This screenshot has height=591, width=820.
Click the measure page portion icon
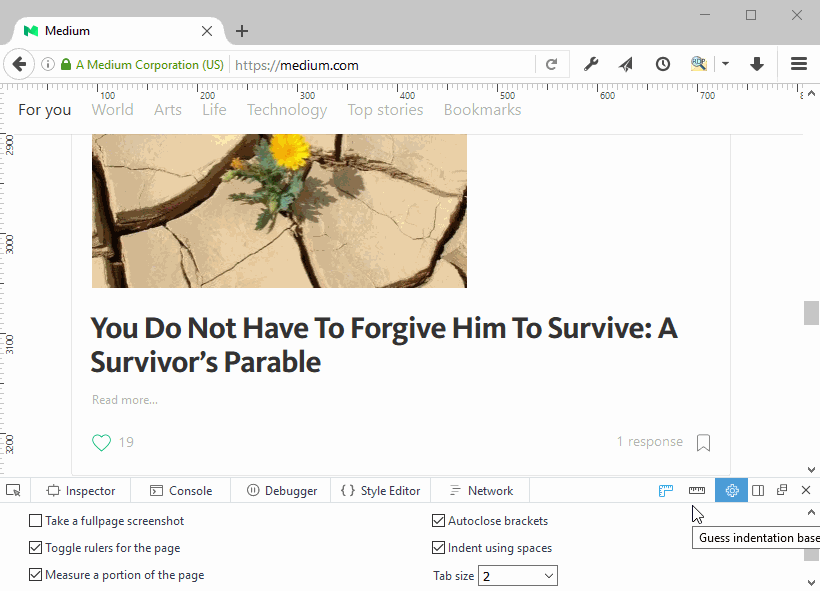697,490
